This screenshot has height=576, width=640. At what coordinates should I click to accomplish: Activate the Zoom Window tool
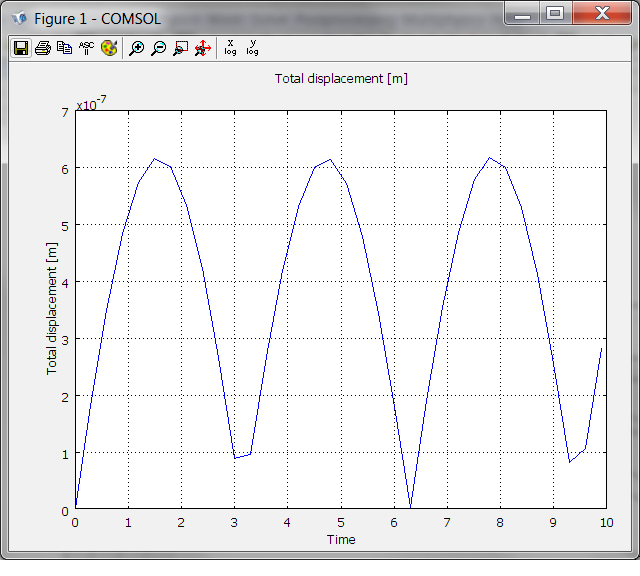(x=180, y=48)
